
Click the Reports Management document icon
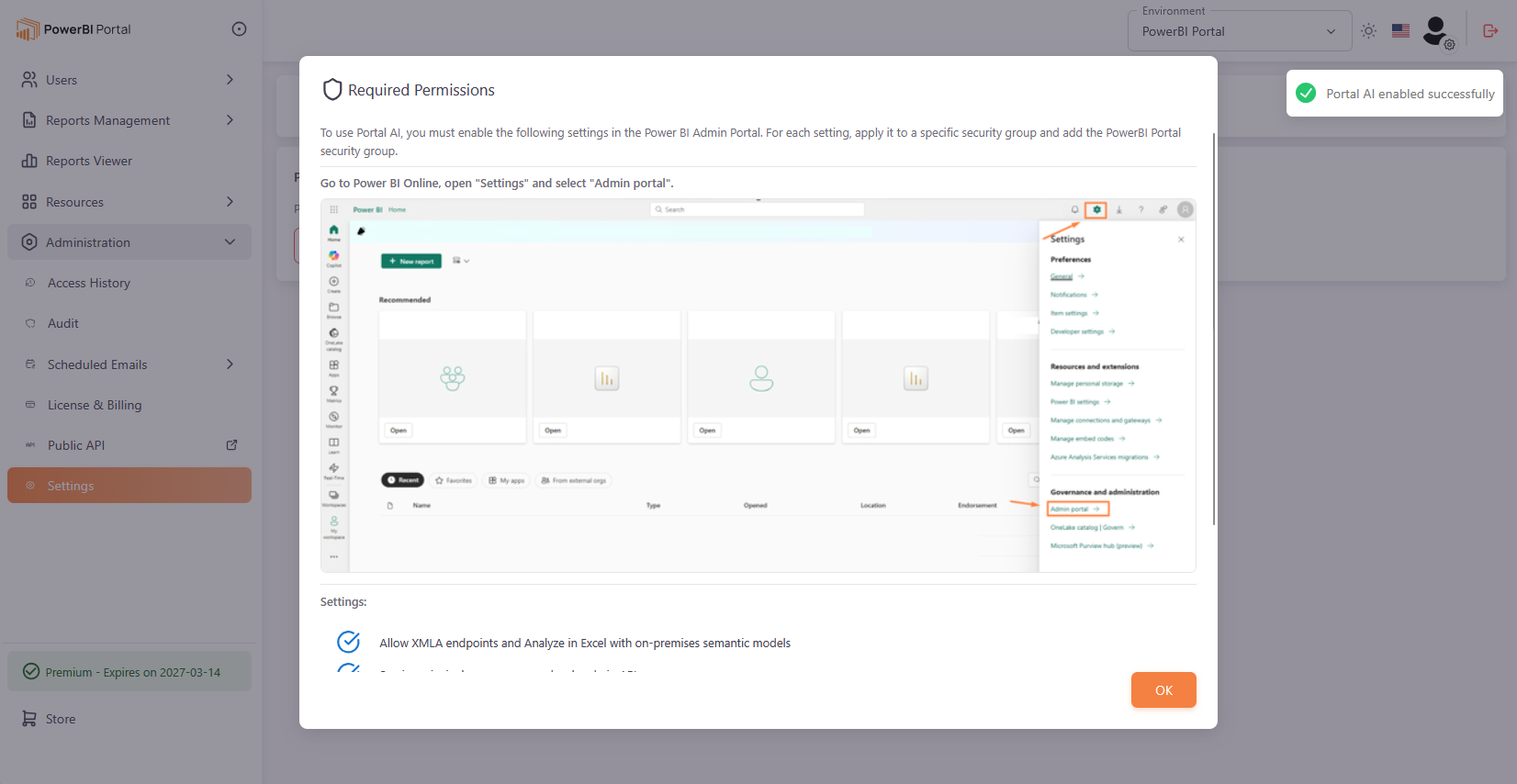point(29,120)
